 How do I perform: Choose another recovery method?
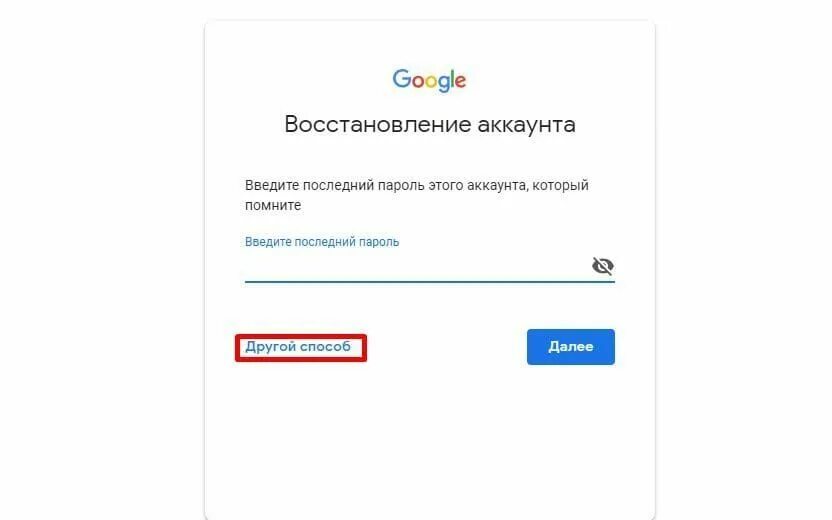298,346
